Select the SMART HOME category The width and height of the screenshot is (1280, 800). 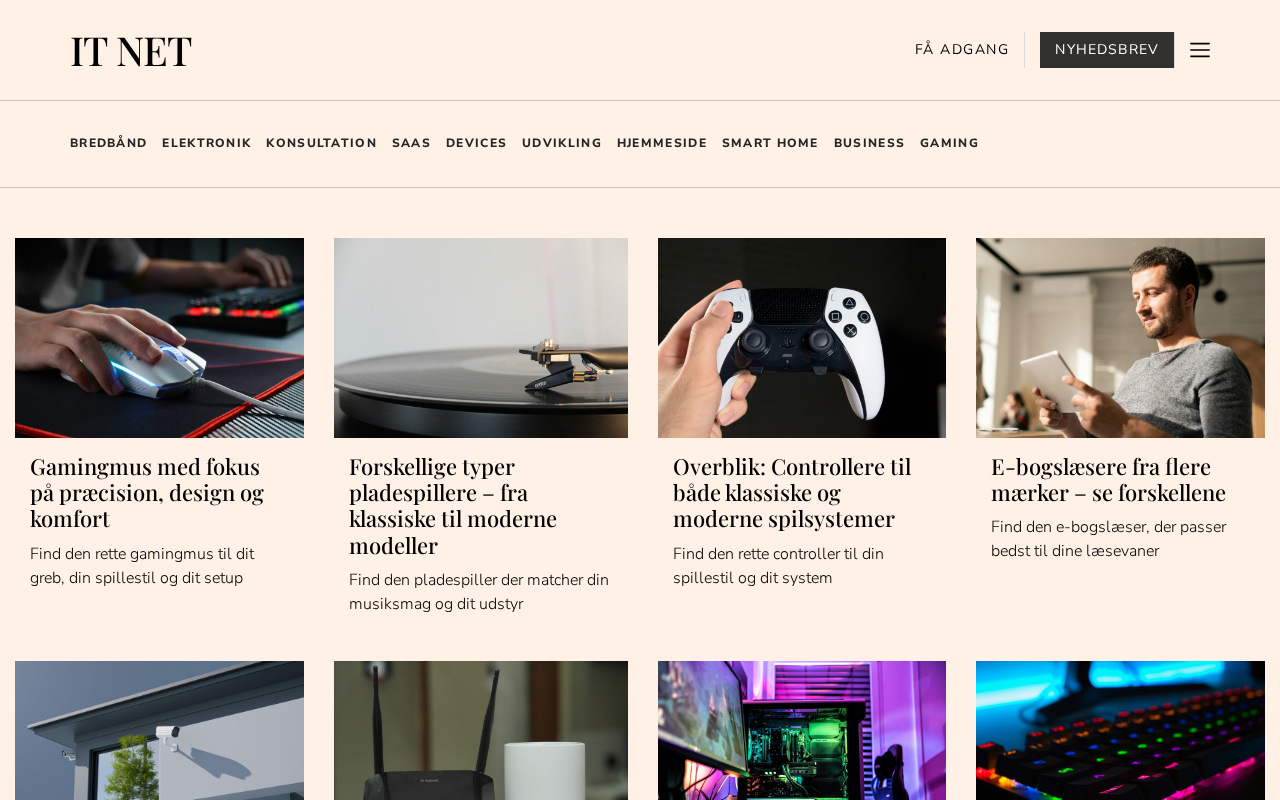[x=770, y=143]
